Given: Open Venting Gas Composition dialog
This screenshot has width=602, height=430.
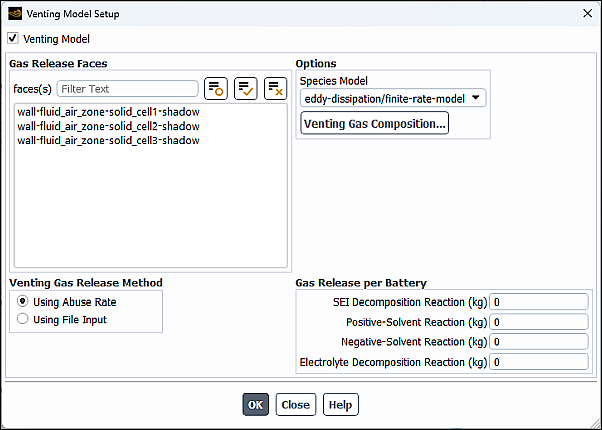Looking at the screenshot, I should (x=374, y=123).
